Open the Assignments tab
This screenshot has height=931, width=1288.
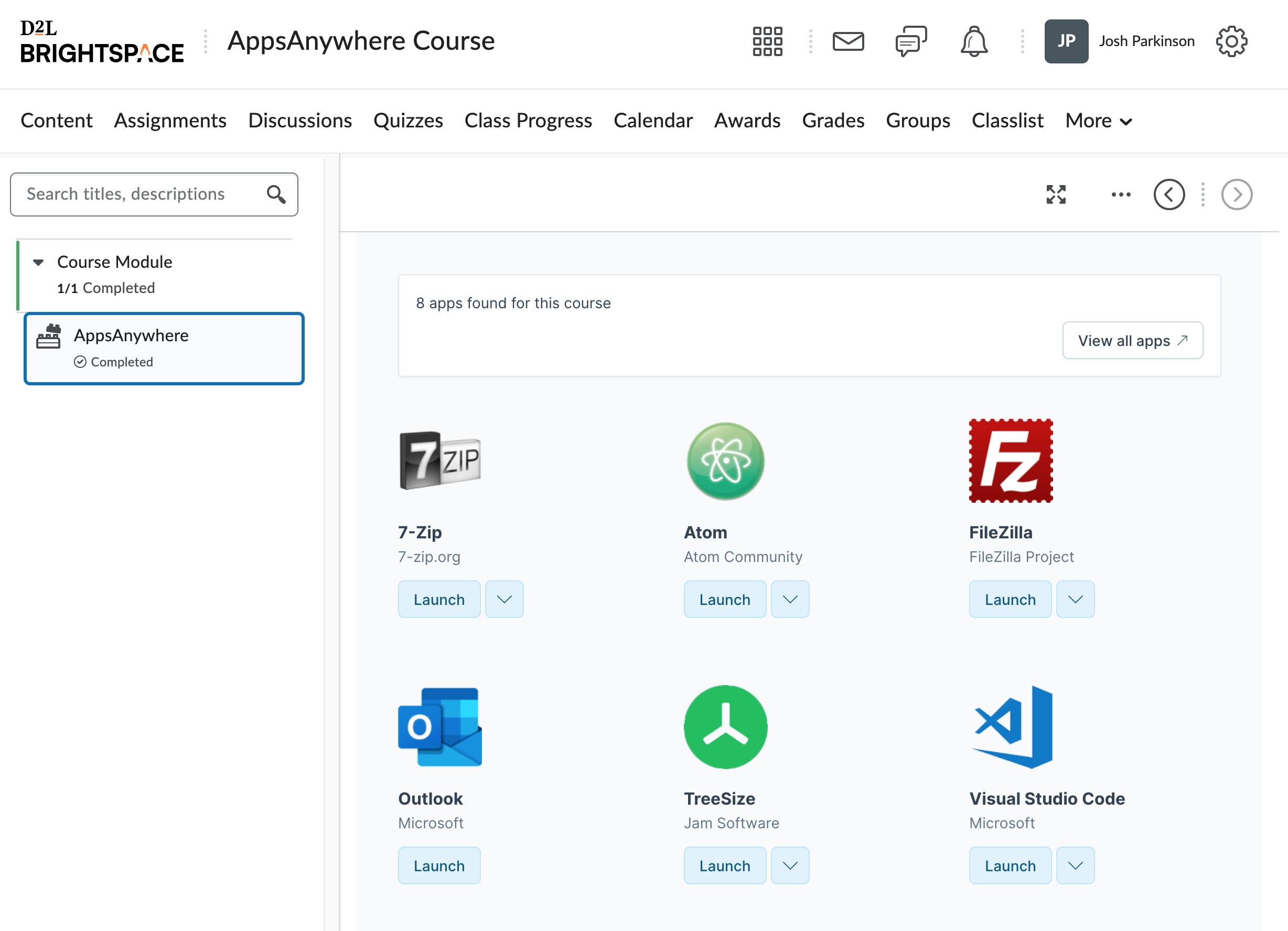click(170, 121)
